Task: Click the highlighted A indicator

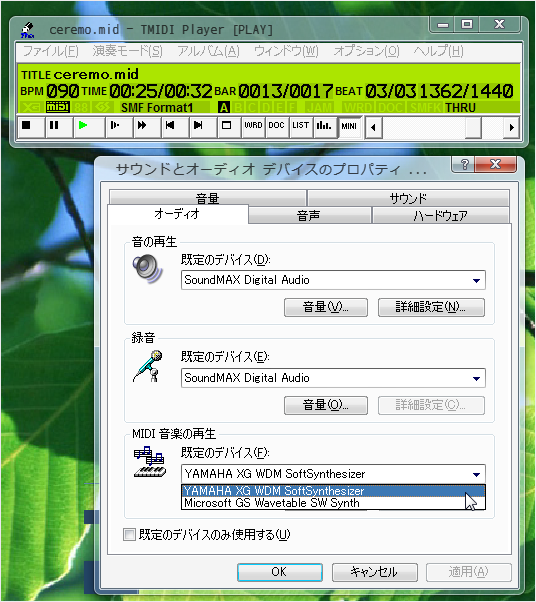Action: tap(224, 108)
